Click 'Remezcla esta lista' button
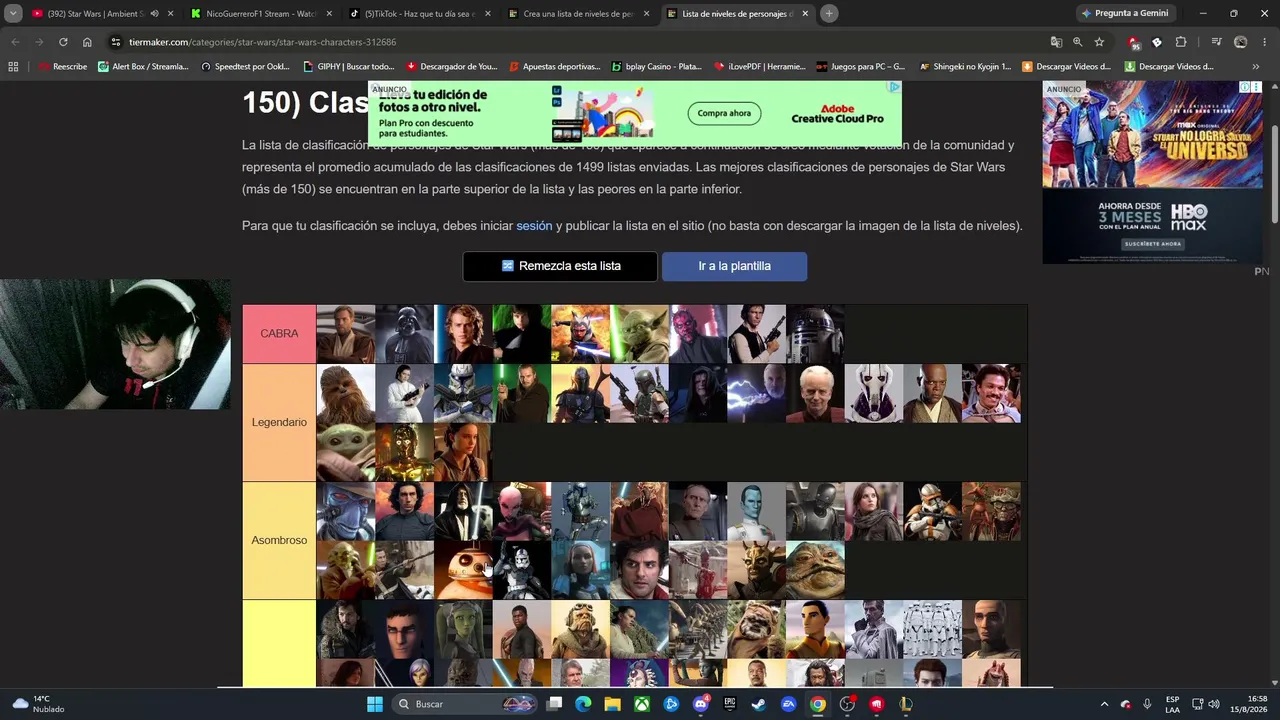This screenshot has width=1280, height=720. click(x=560, y=266)
